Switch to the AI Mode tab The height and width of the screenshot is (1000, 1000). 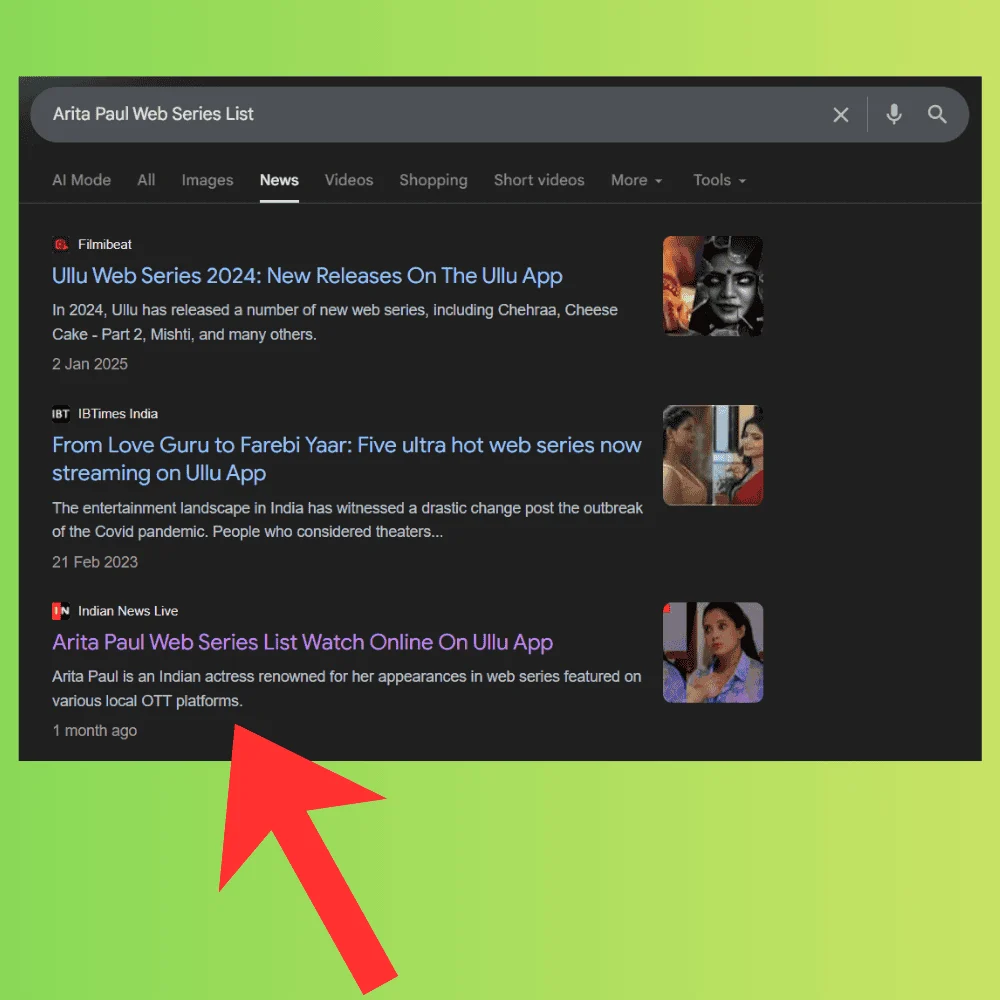(x=81, y=180)
